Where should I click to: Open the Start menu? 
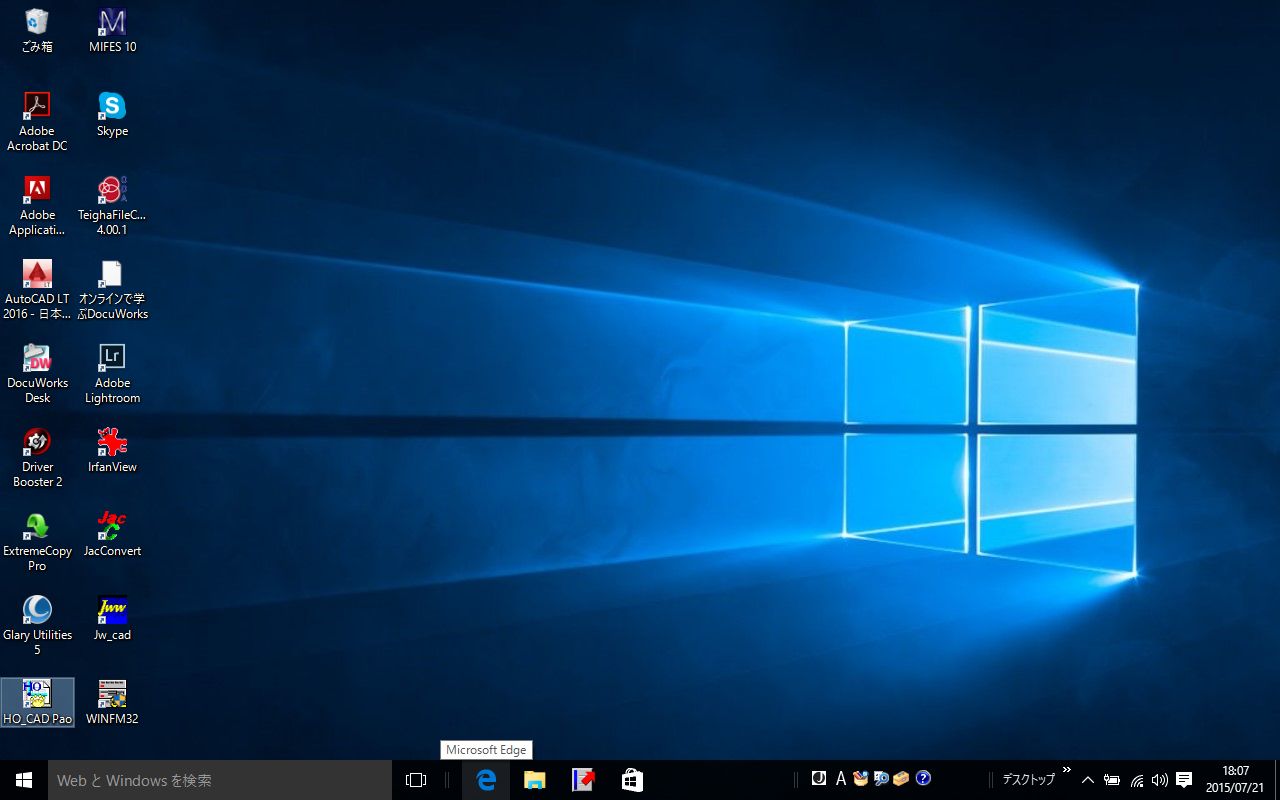point(24,780)
